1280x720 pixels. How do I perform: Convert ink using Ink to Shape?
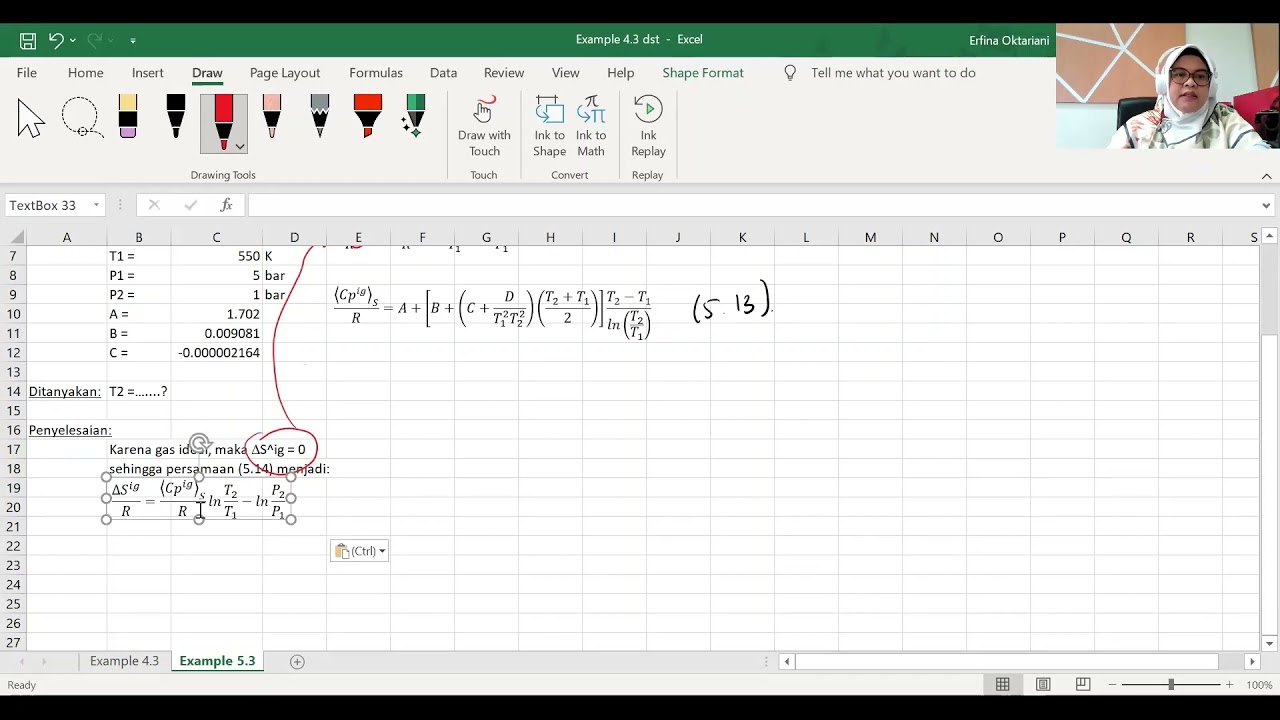549,127
